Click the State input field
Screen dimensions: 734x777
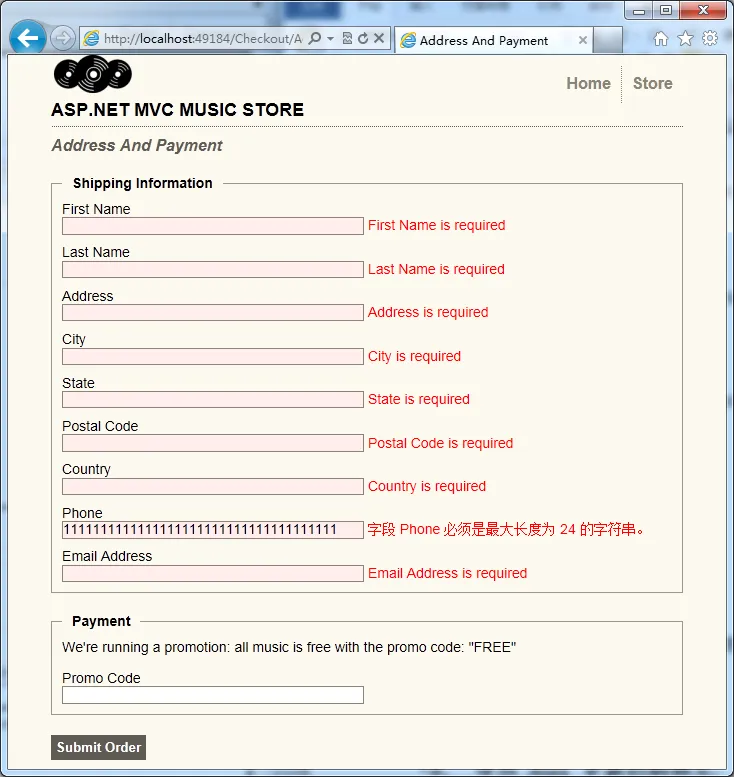(213, 399)
